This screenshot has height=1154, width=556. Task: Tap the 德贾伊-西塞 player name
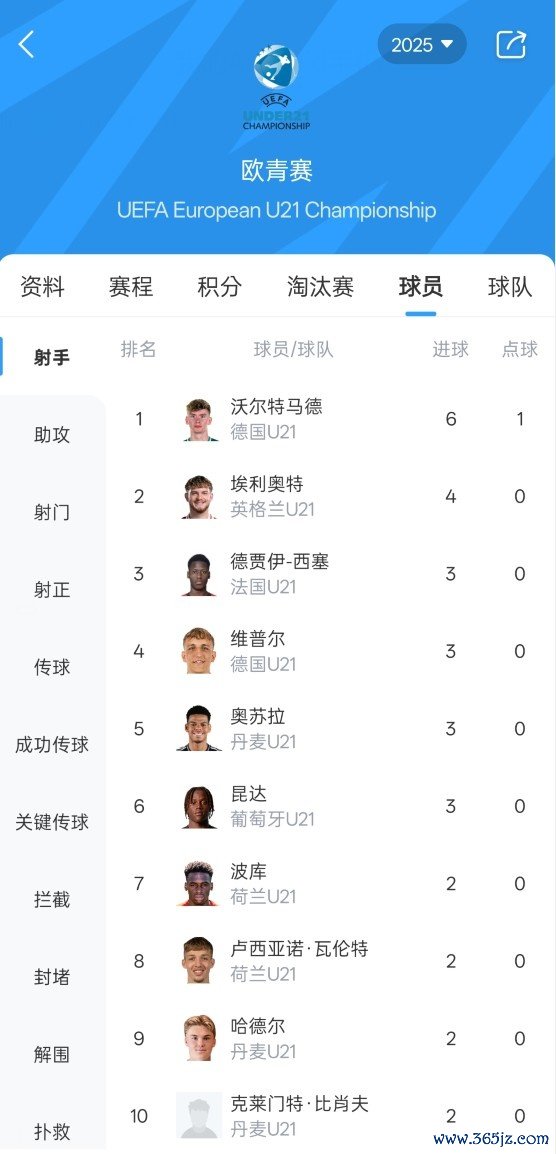[279, 562]
